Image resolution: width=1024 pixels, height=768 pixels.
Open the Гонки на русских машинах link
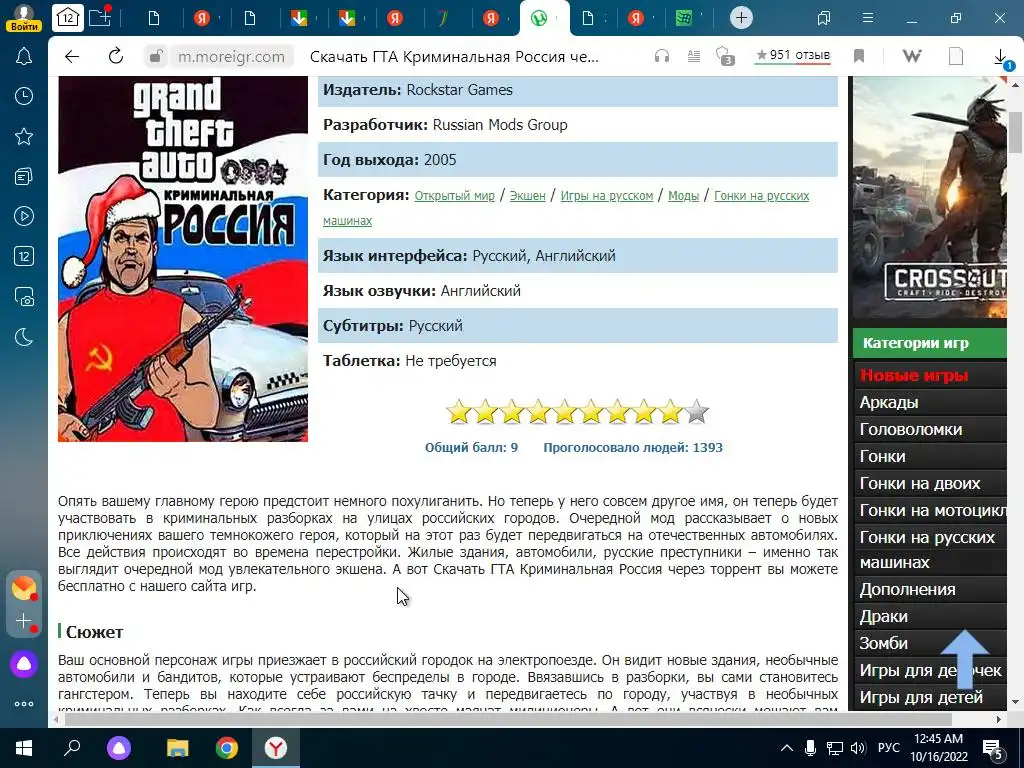(x=761, y=196)
